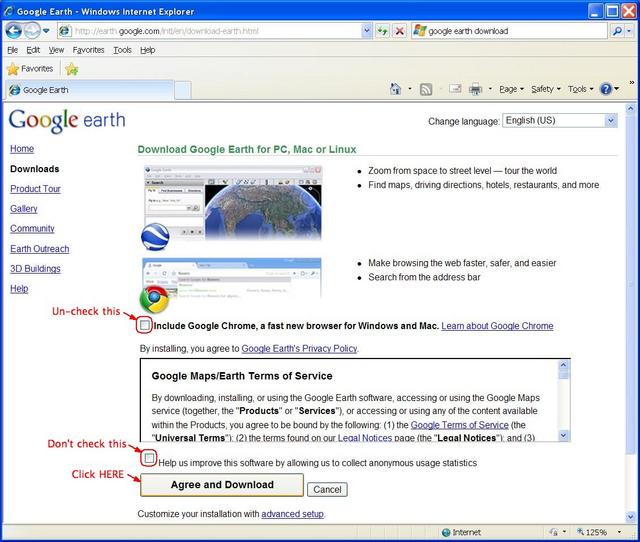Click the red Stop loading icon

pos(400,31)
